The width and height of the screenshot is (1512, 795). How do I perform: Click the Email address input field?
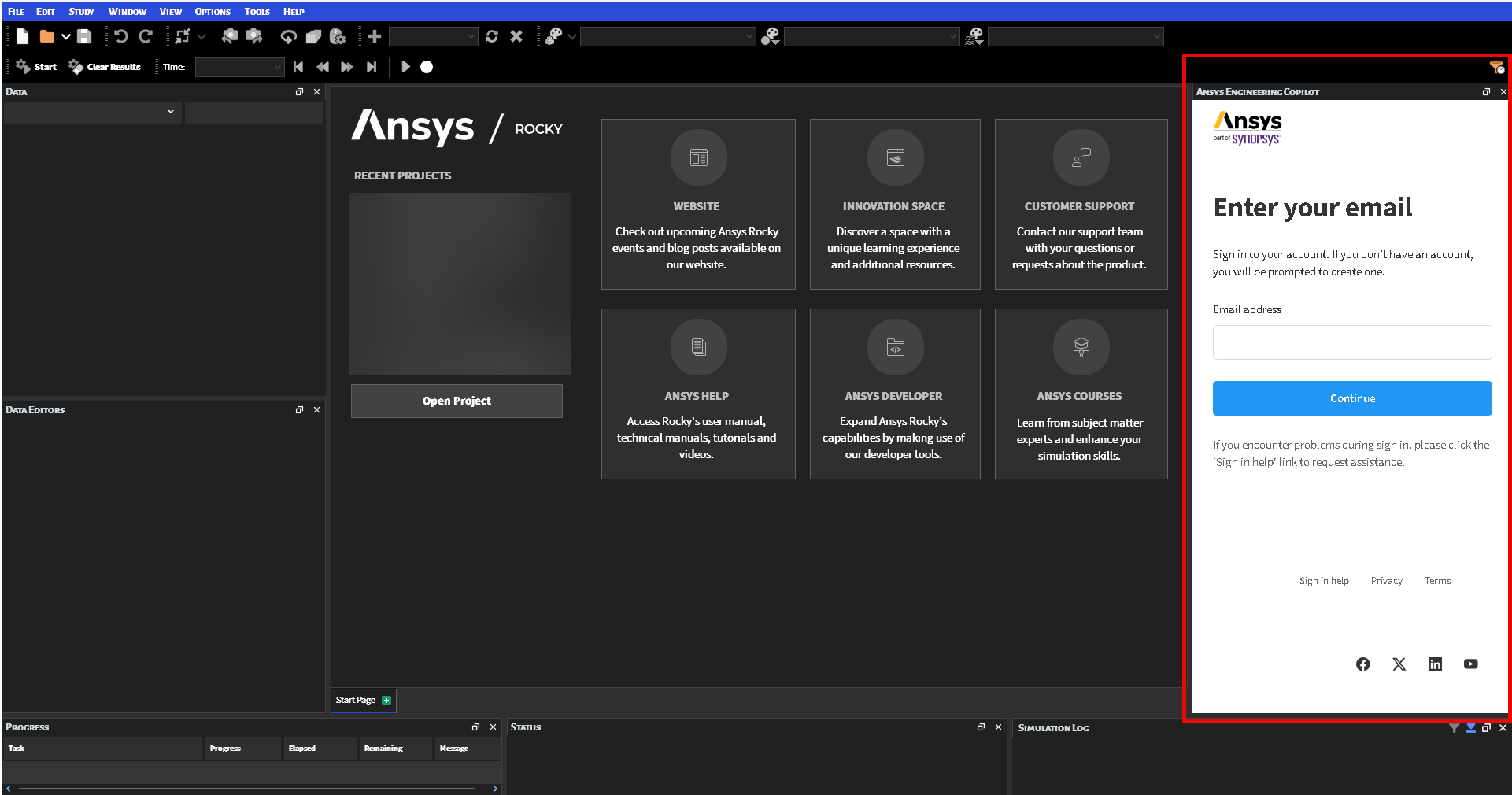(x=1351, y=342)
